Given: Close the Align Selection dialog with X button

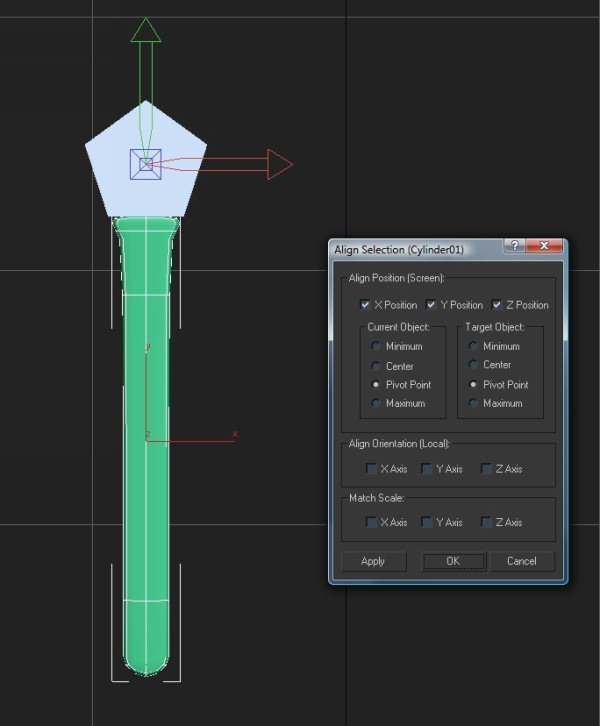Looking at the screenshot, I should pos(544,247).
